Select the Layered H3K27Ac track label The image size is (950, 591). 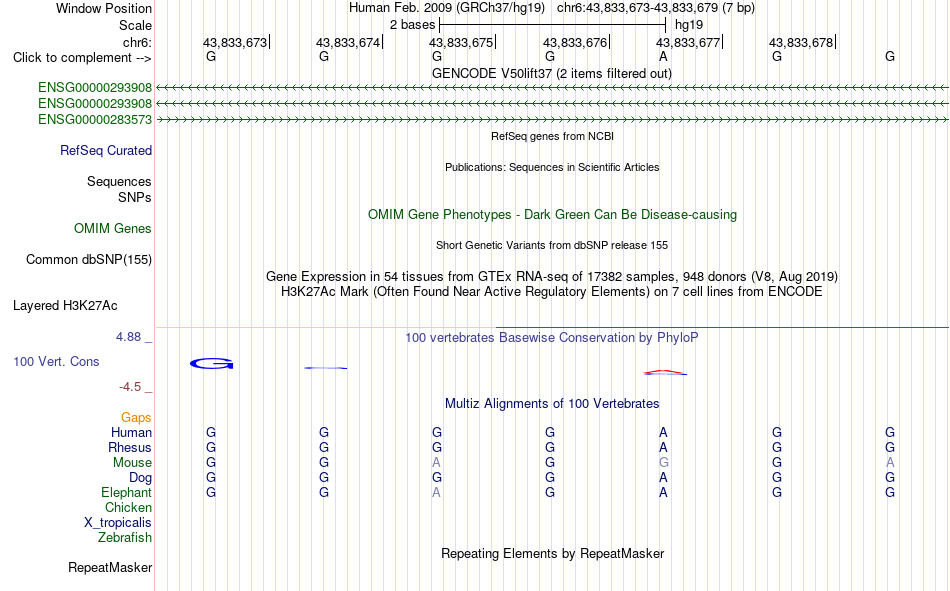tap(65, 306)
